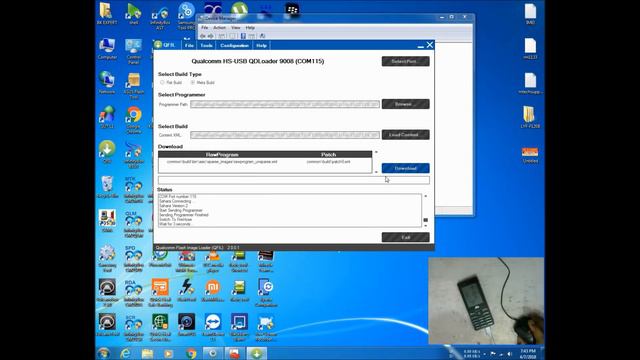This screenshot has width=640, height=360.
Task: Open the File menu in QFIL
Action: 189,45
